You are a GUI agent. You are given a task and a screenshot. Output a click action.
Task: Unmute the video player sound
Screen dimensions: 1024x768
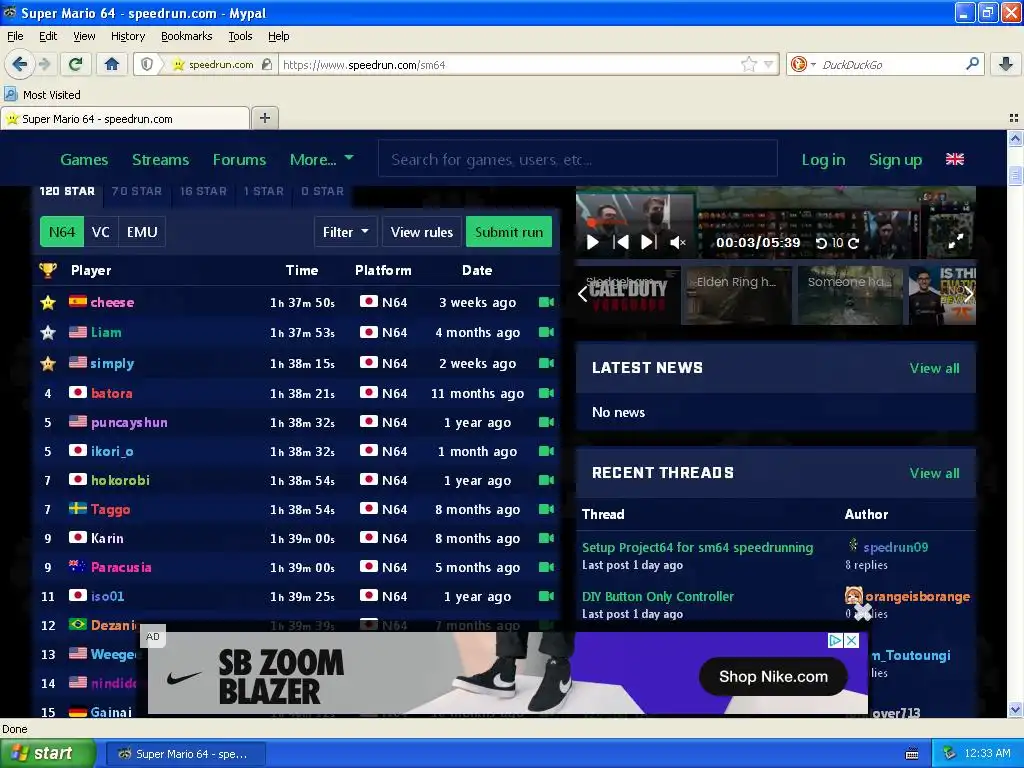tap(678, 242)
